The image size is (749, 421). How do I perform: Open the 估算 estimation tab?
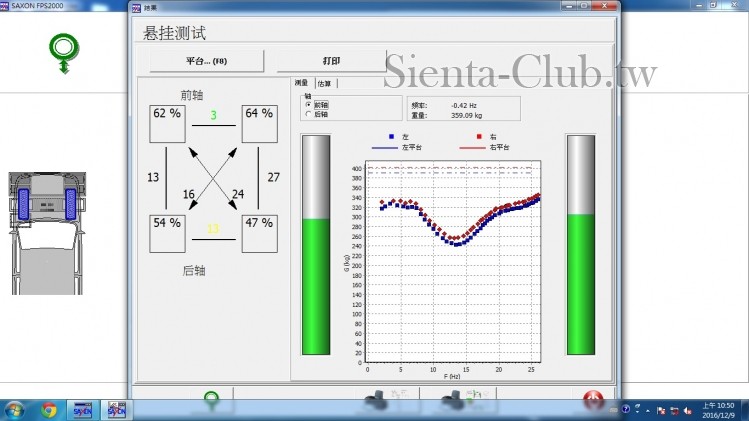click(x=327, y=83)
